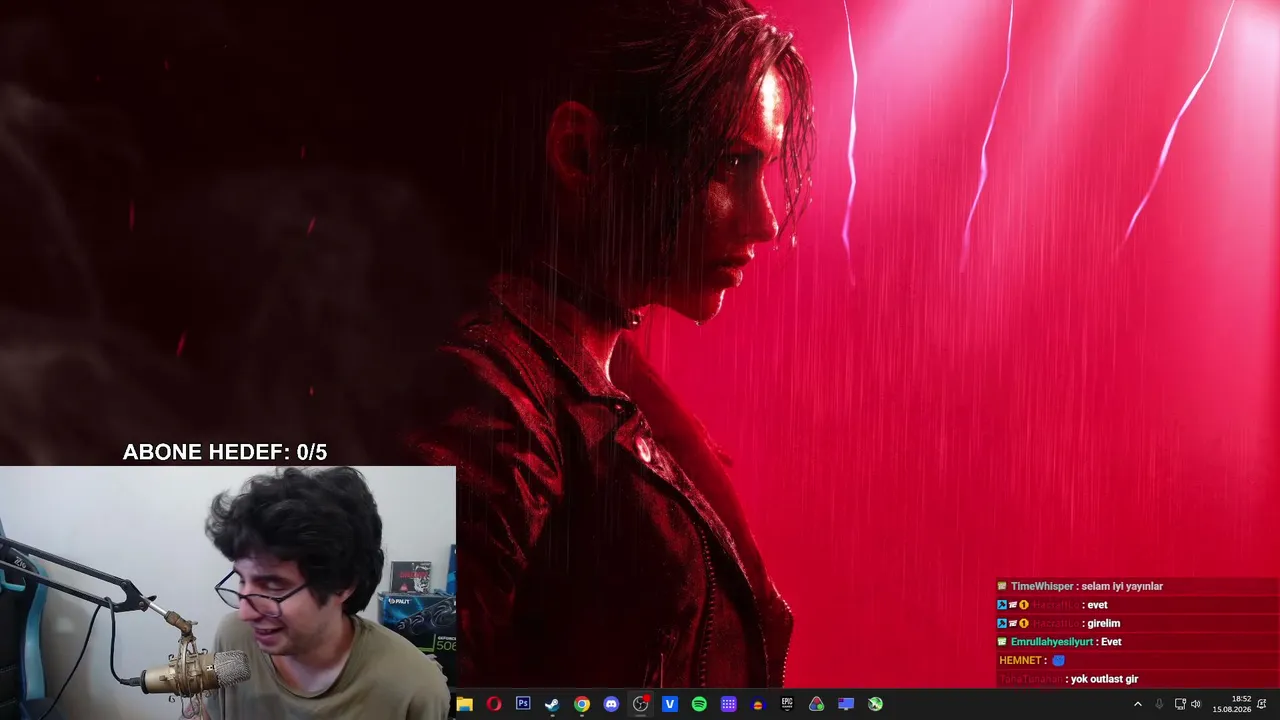Open the notification center icon
This screenshot has height=720, width=1280.
coord(1263,704)
